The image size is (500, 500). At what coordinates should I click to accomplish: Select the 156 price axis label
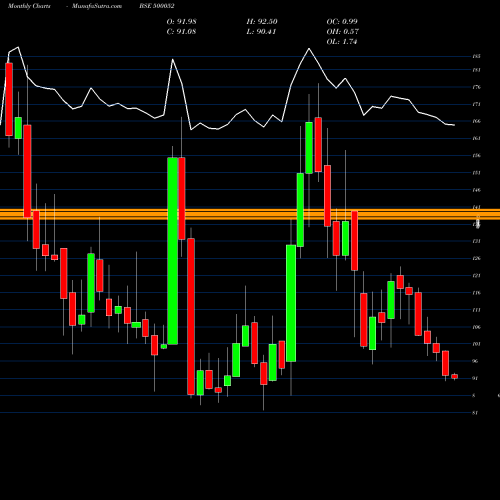(x=476, y=156)
